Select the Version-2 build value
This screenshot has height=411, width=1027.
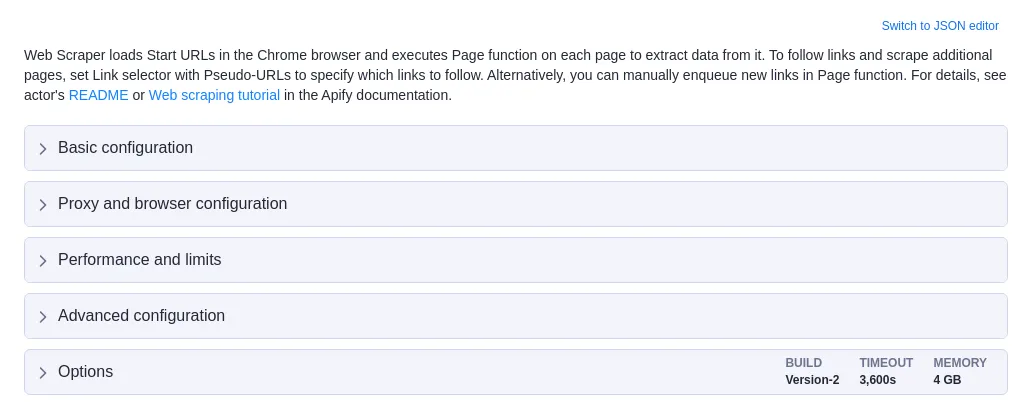point(812,380)
